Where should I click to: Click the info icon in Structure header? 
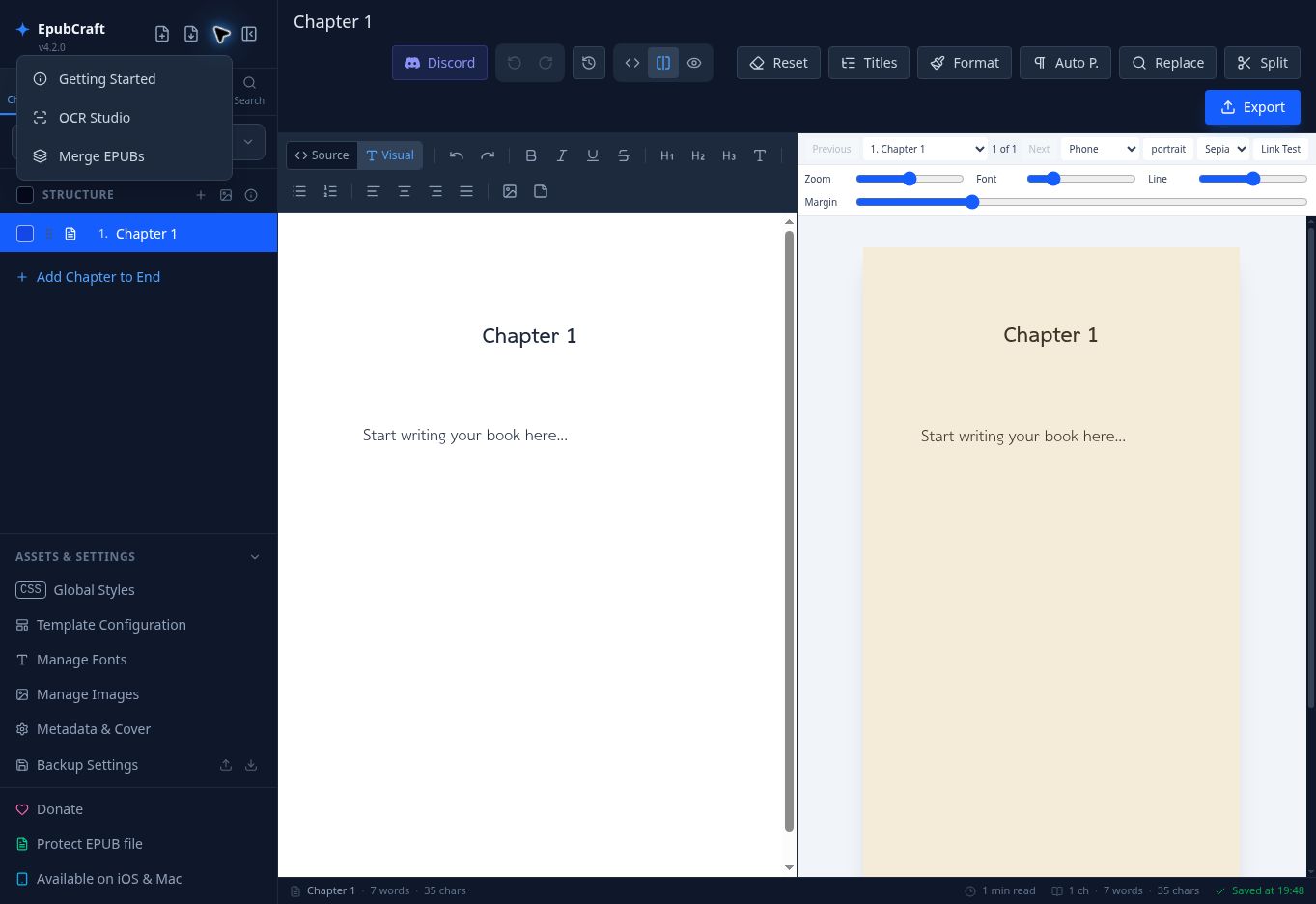click(251, 195)
